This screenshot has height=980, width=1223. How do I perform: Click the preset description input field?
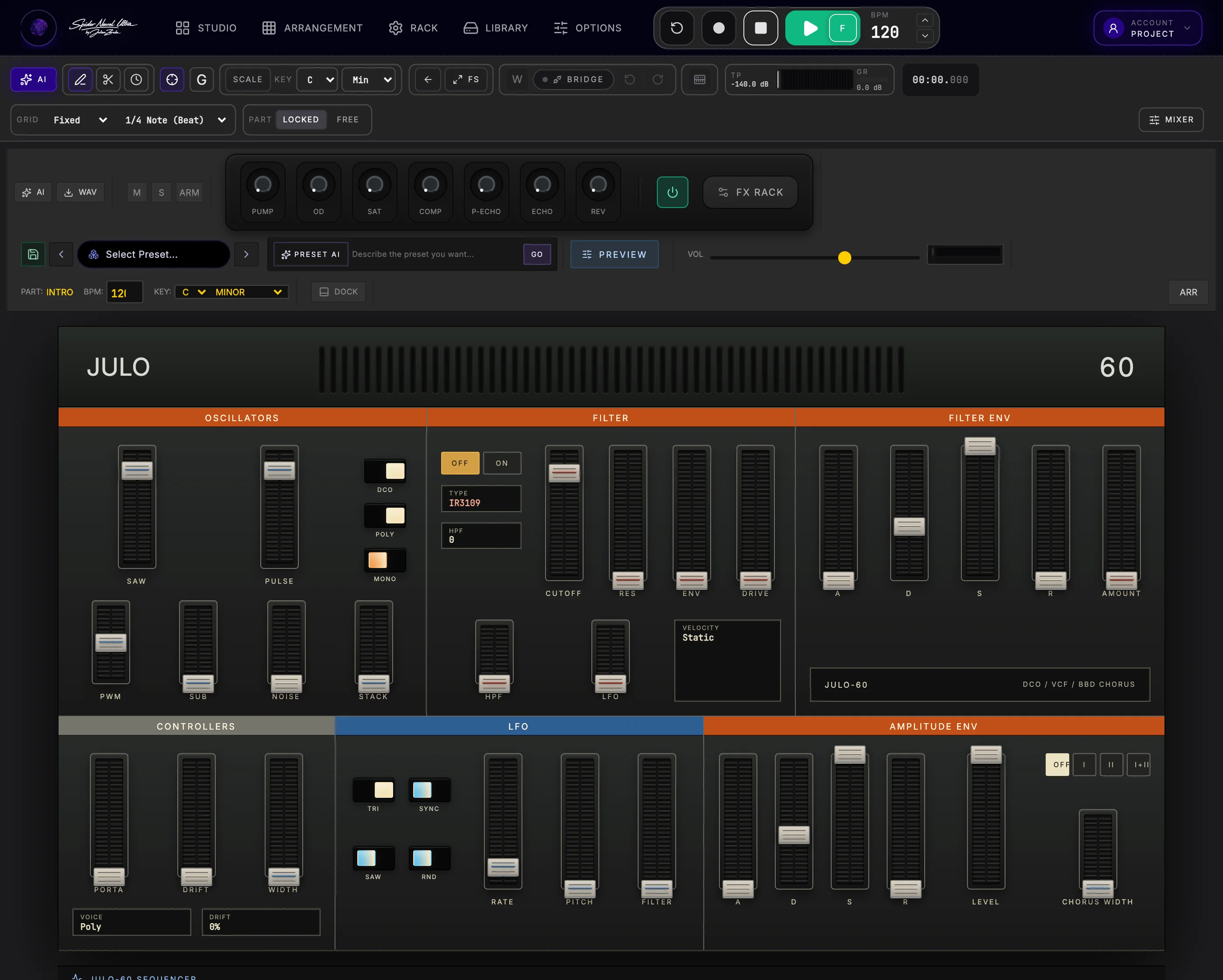[x=435, y=254]
